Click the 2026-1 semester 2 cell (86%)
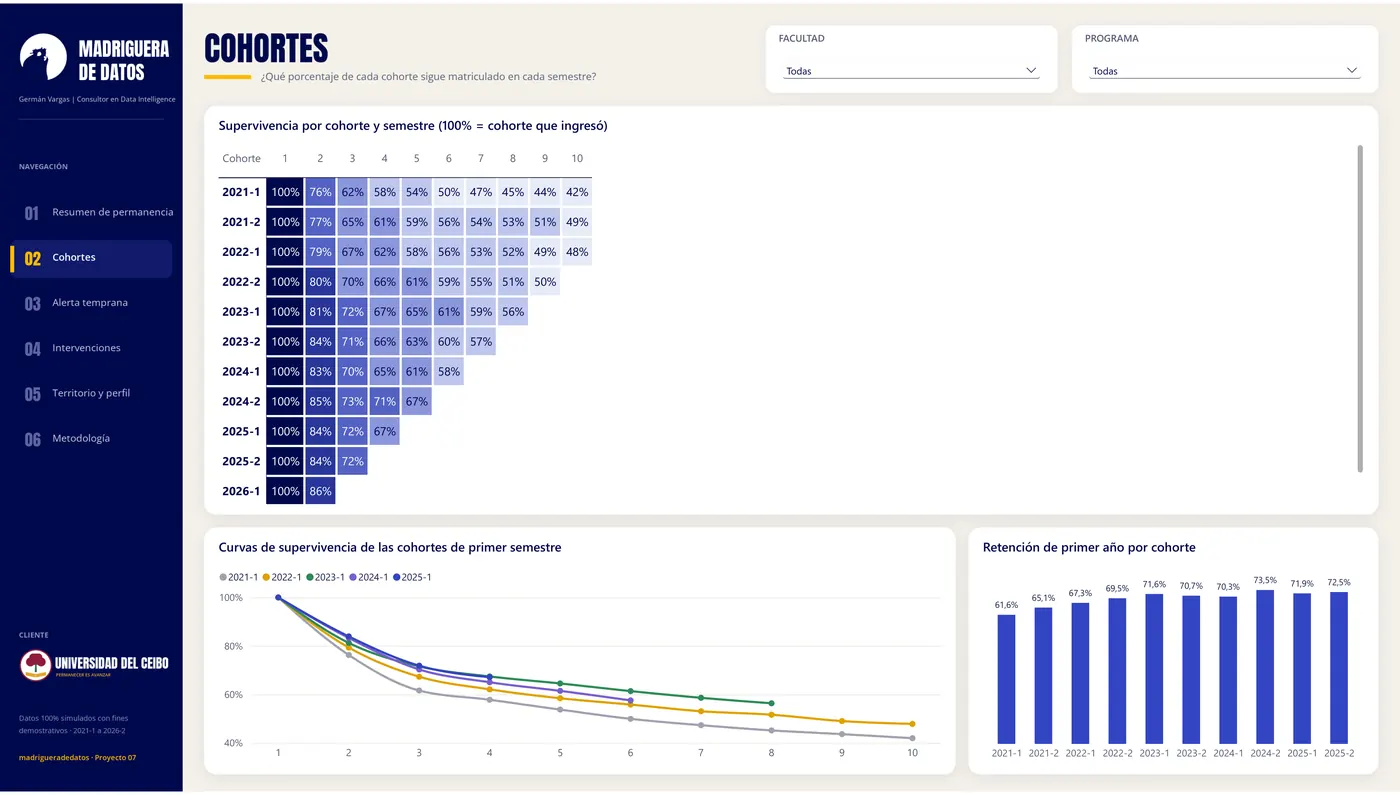 pyautogui.click(x=320, y=492)
